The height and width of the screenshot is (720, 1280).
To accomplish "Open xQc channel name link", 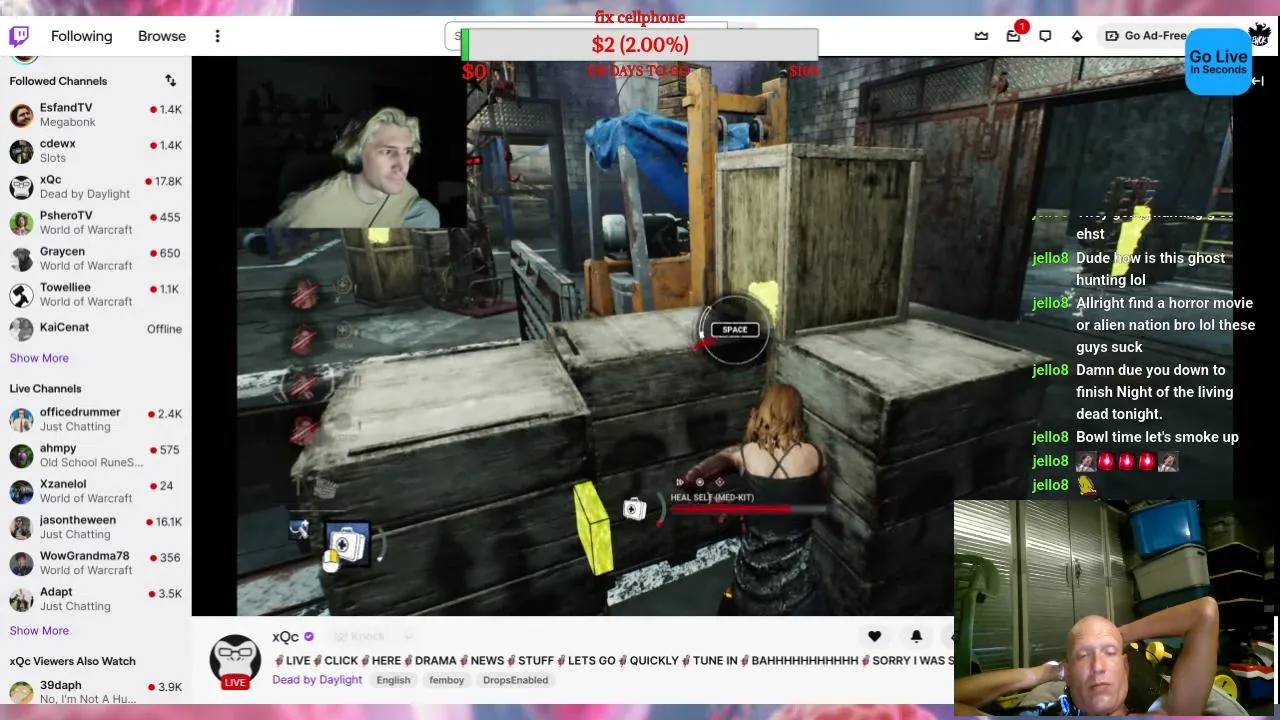I will click(285, 637).
